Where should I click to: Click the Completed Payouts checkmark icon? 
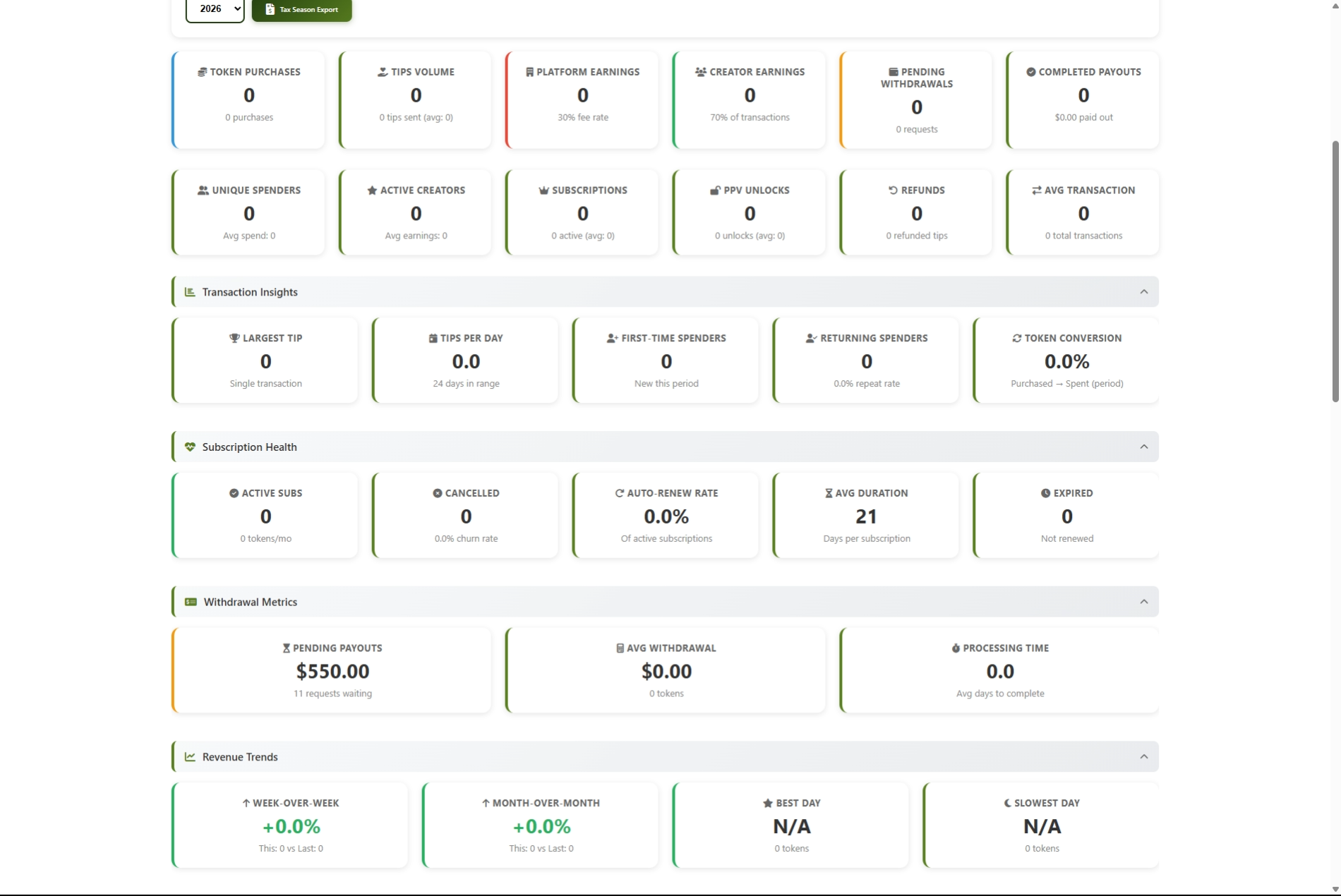point(1030,72)
